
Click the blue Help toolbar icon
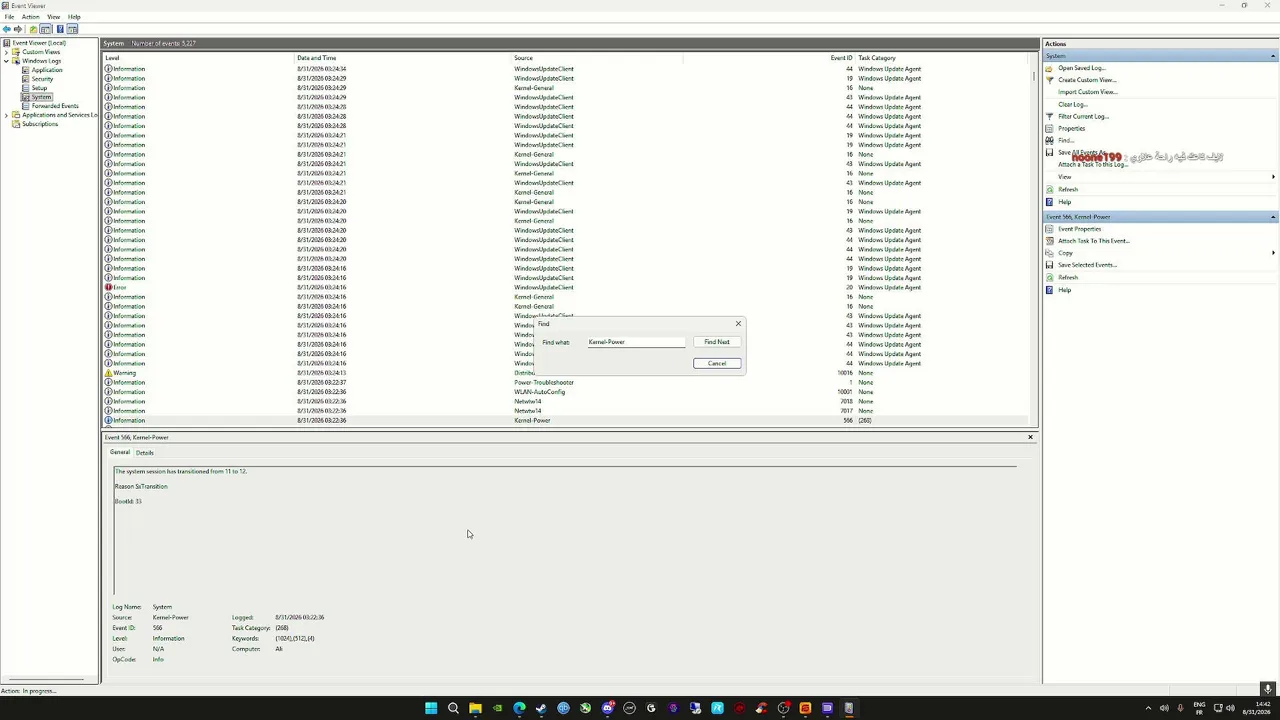coord(60,29)
